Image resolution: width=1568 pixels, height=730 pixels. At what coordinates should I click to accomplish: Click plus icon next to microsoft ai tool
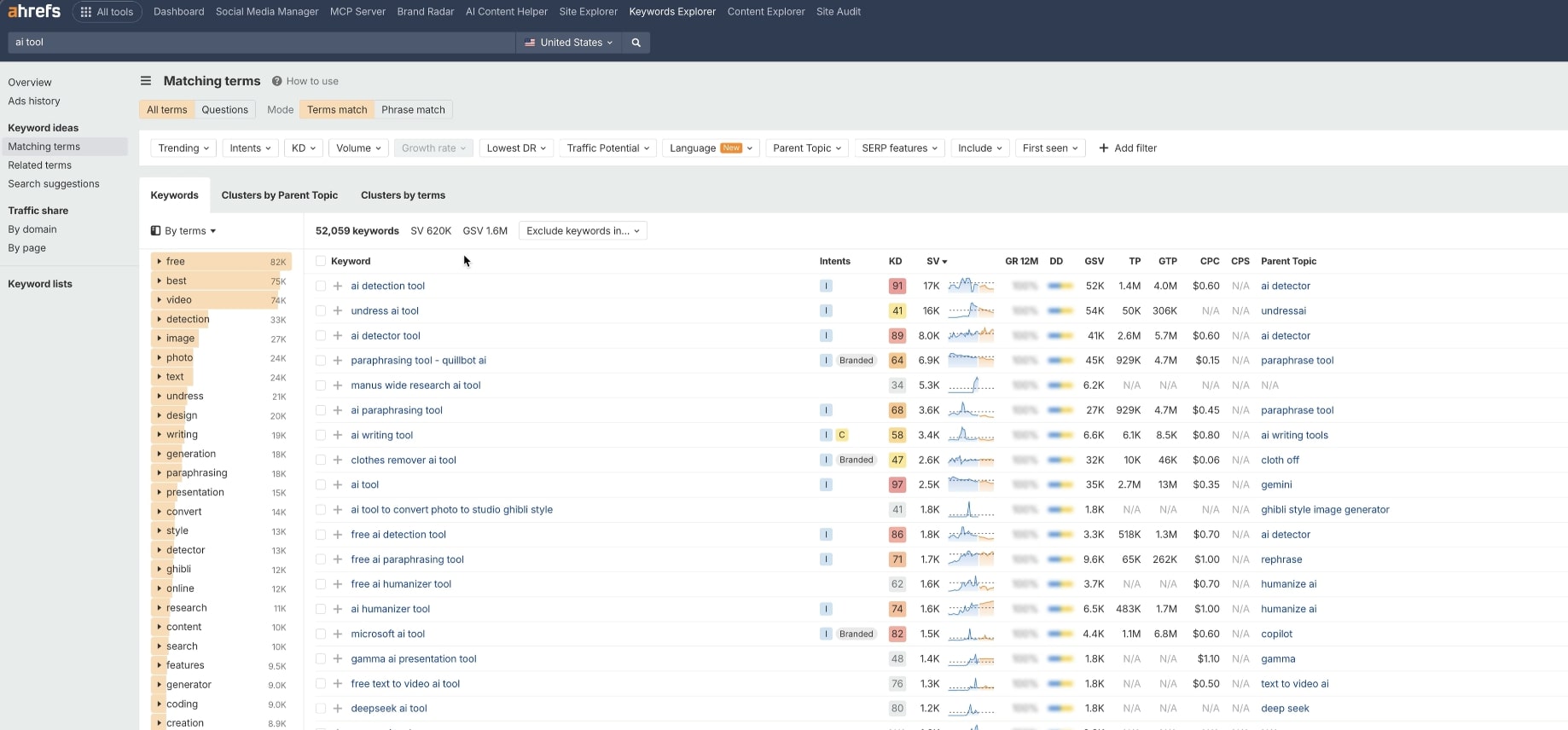click(338, 634)
